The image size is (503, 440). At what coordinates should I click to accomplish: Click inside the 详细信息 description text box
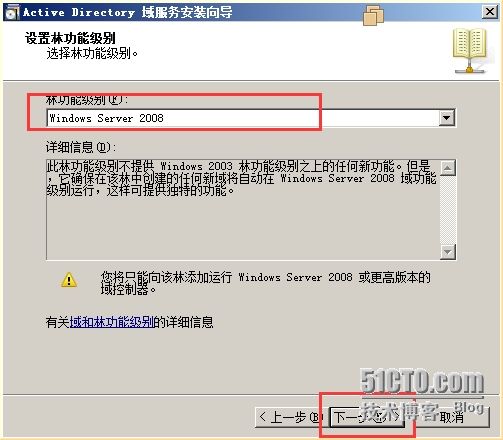243,210
